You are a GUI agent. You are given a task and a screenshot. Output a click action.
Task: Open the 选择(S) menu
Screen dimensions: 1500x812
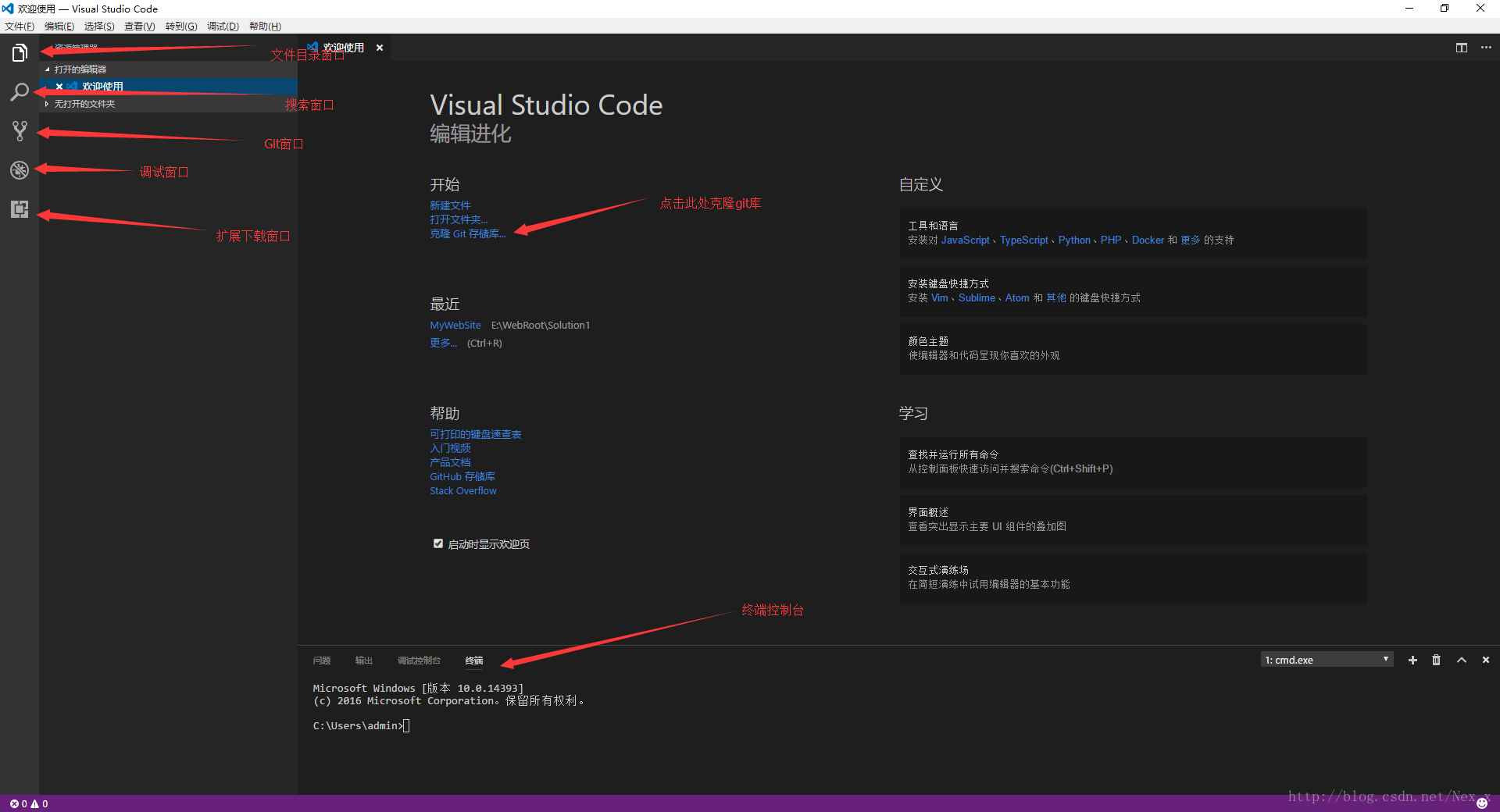(x=99, y=27)
